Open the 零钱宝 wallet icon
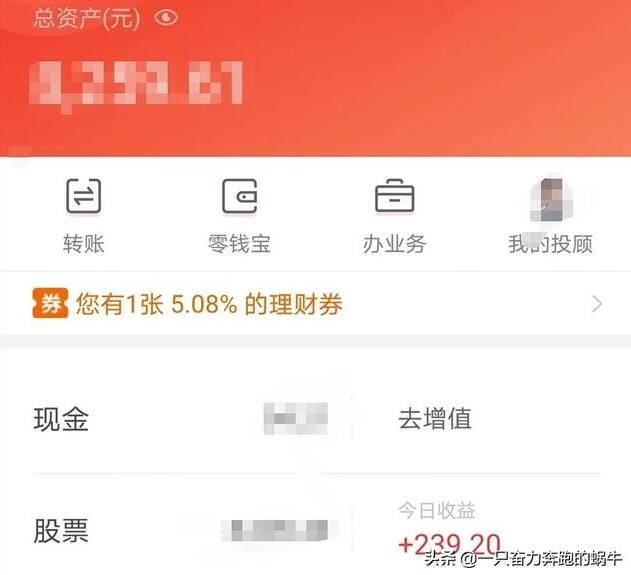 pos(240,196)
